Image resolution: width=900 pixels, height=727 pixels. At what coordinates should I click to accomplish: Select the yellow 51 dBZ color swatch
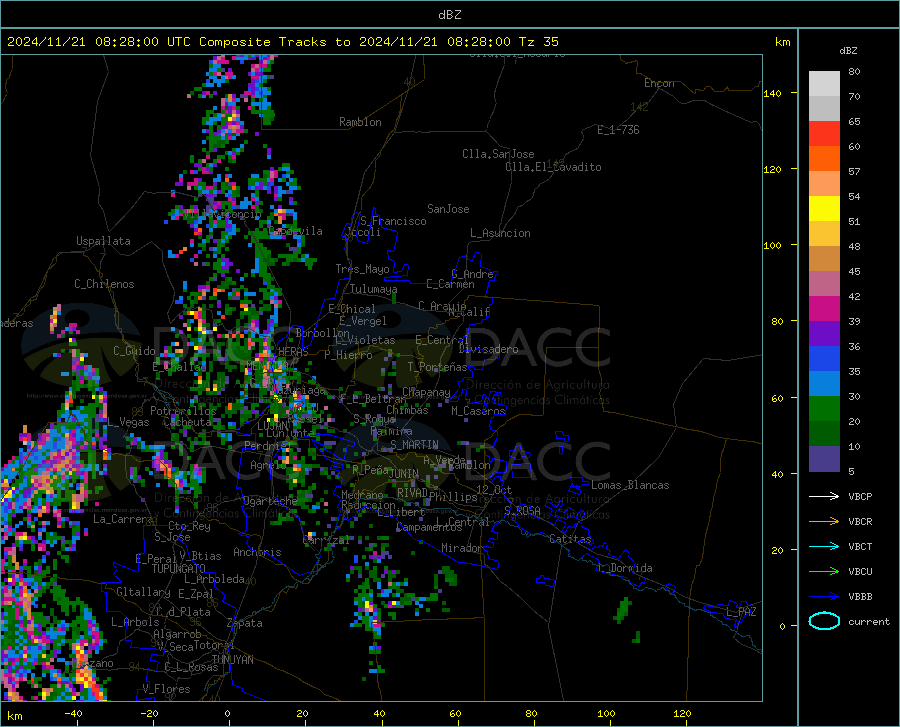coord(824,208)
